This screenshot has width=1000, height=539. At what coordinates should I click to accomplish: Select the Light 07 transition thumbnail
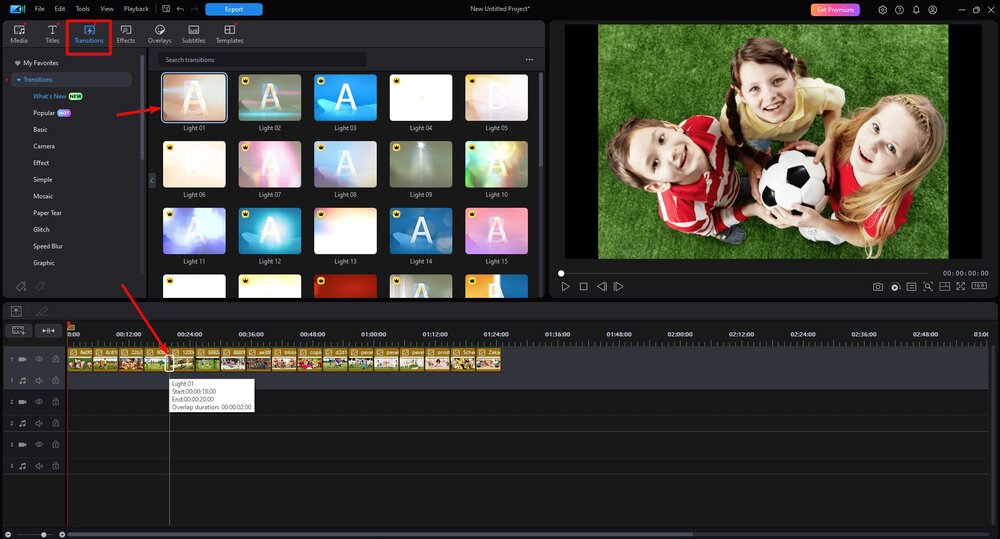(270, 163)
